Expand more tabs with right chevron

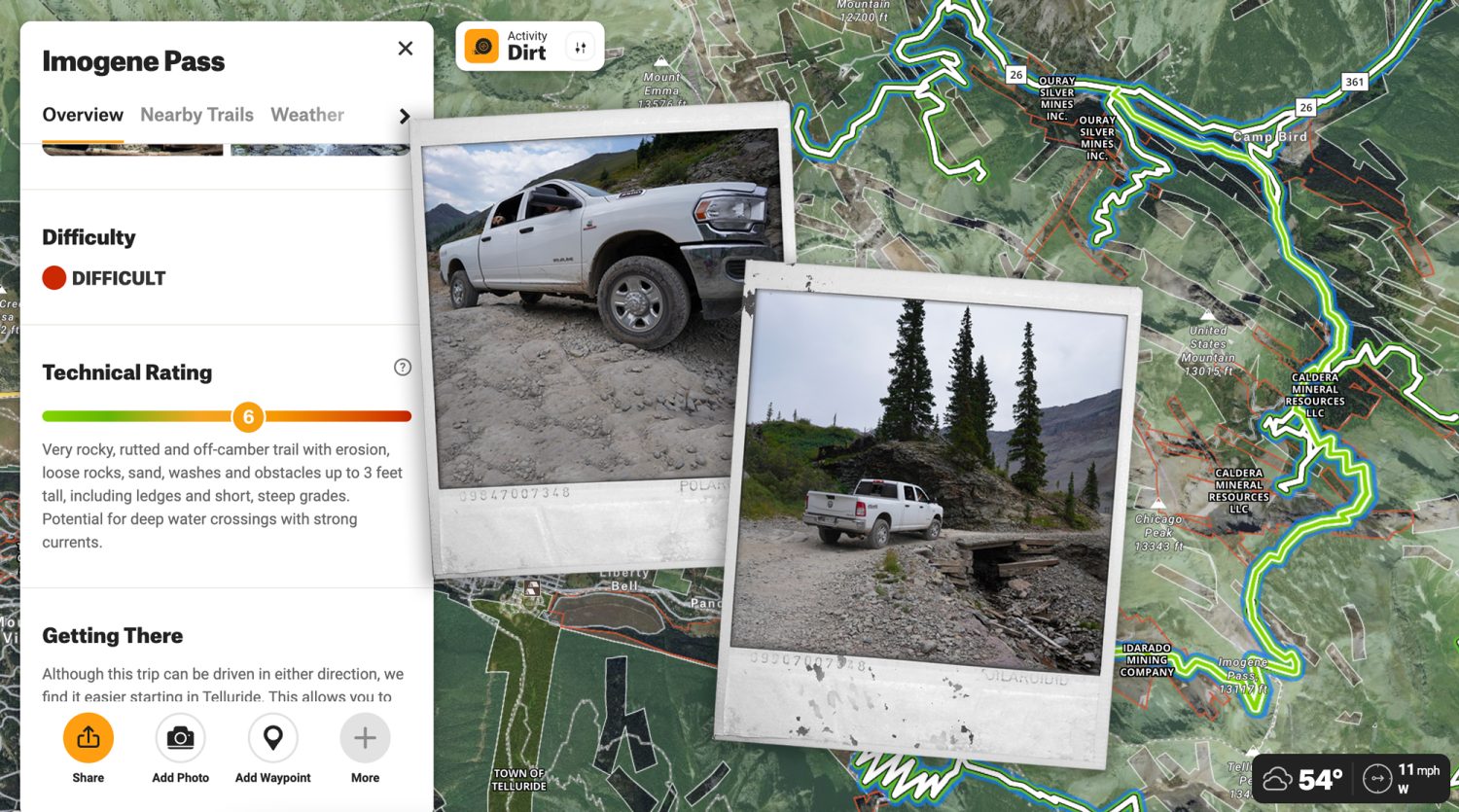coord(405,116)
